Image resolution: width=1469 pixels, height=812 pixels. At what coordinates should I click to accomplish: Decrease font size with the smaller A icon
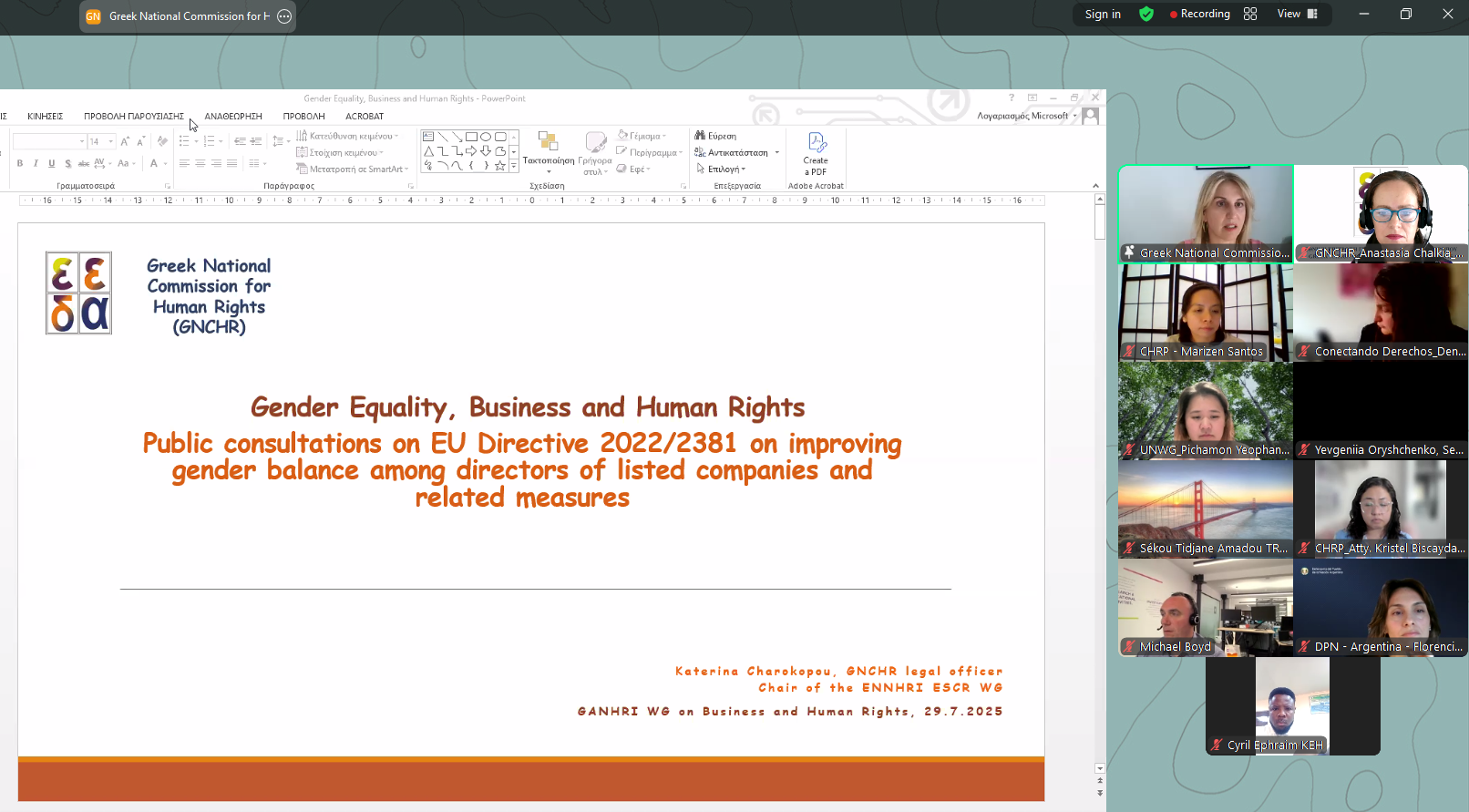click(140, 141)
